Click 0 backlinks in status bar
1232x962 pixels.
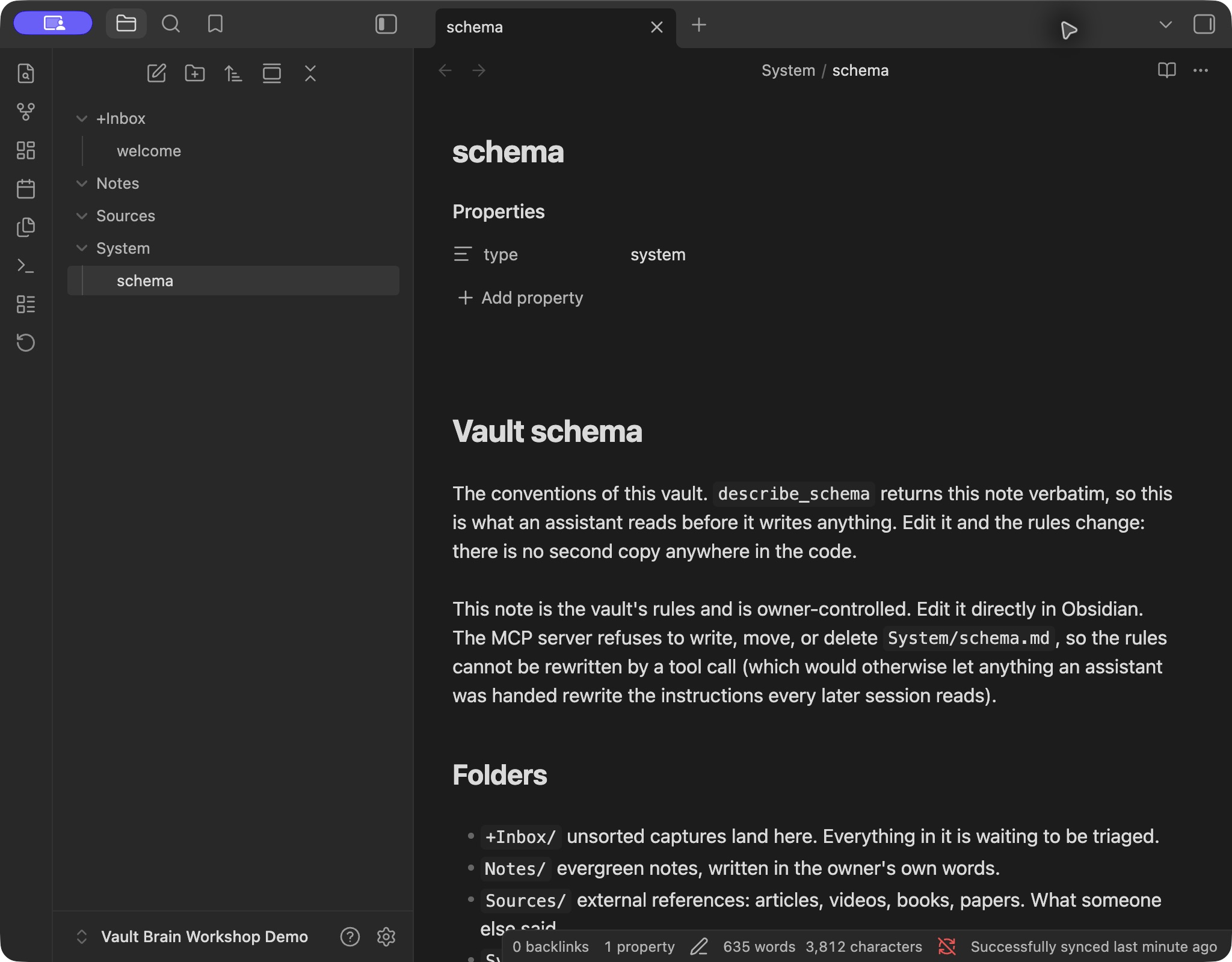coord(550,946)
